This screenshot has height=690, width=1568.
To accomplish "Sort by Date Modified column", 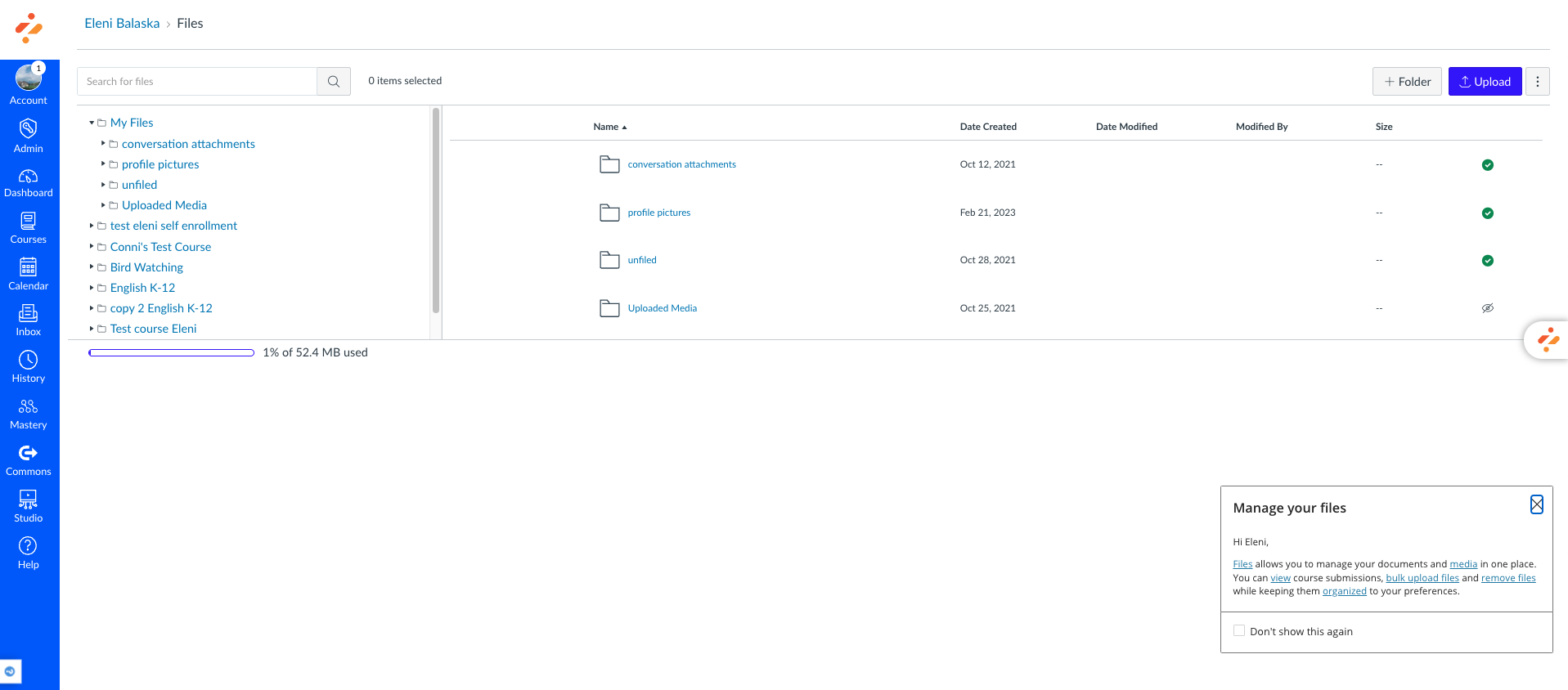I will click(x=1126, y=127).
